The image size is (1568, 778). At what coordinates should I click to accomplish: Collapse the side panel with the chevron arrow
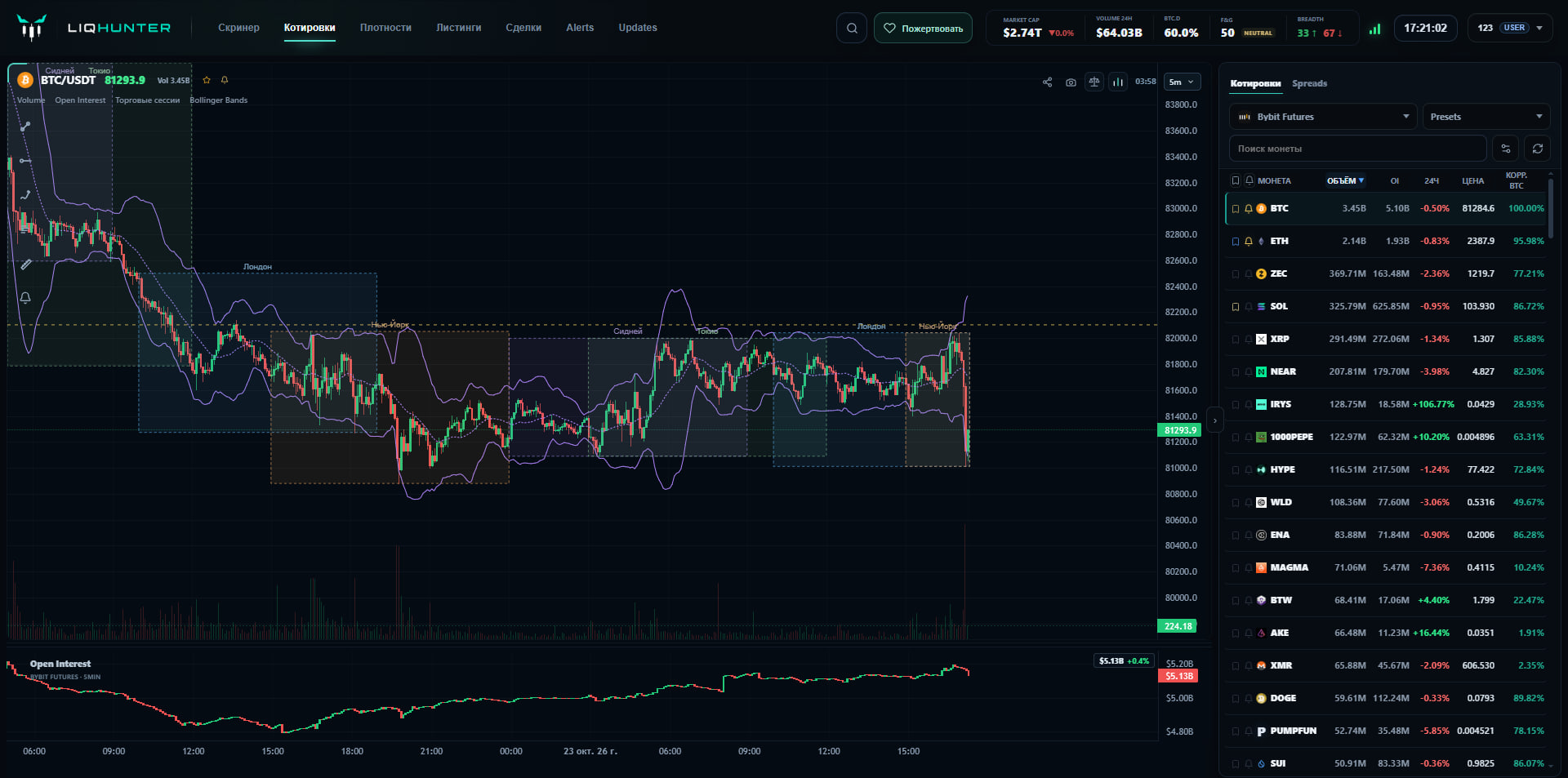coord(1215,420)
